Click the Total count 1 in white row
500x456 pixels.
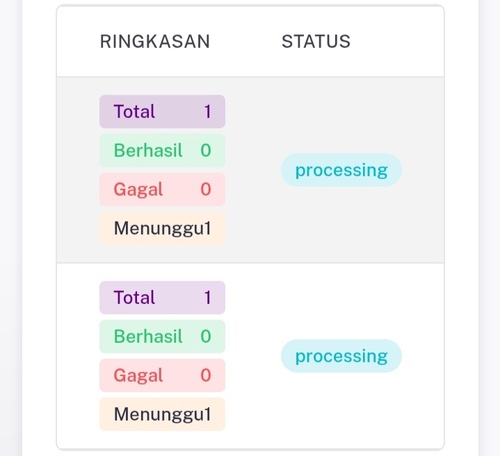coord(208,297)
